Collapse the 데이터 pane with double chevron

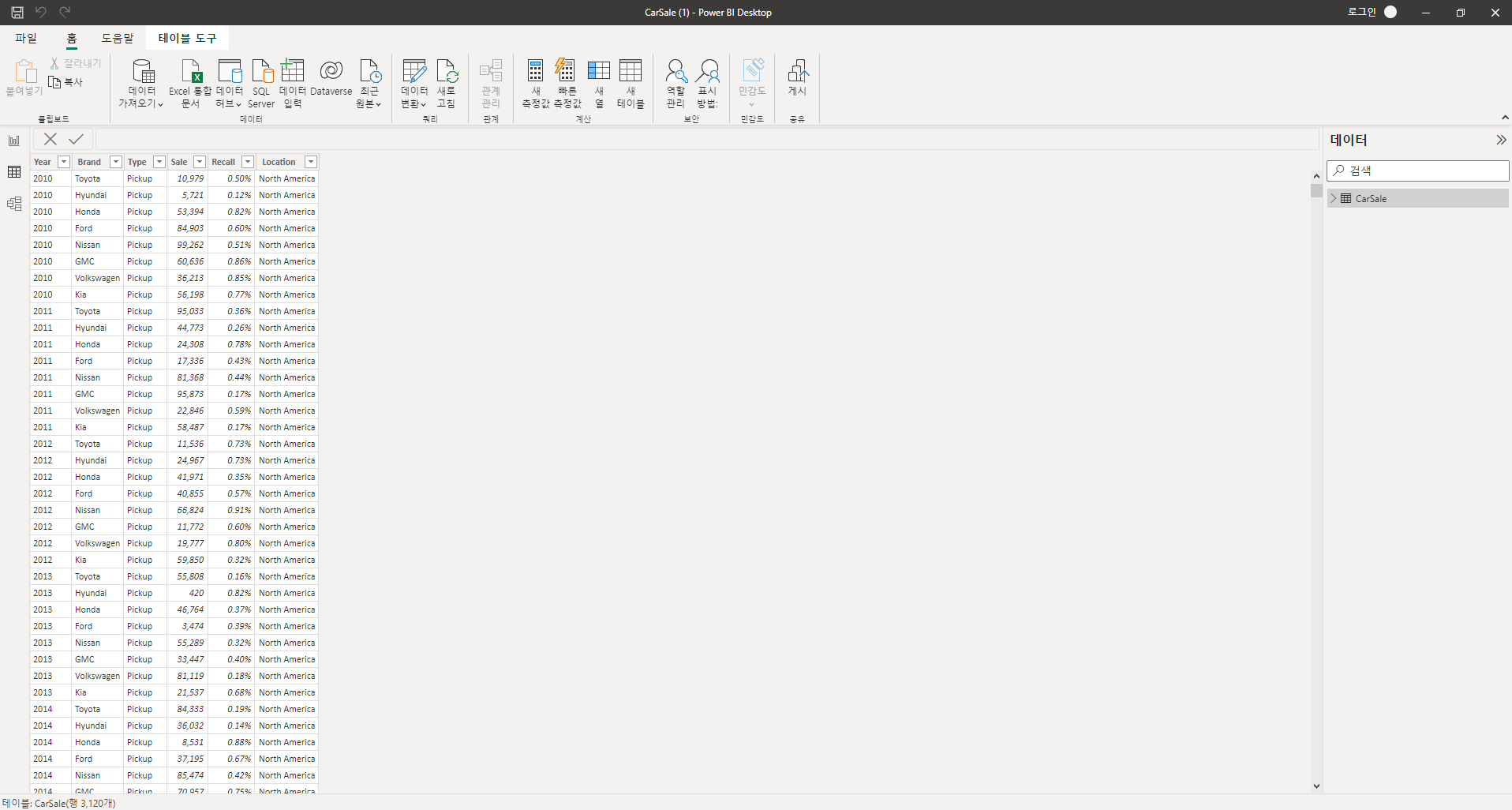1500,140
